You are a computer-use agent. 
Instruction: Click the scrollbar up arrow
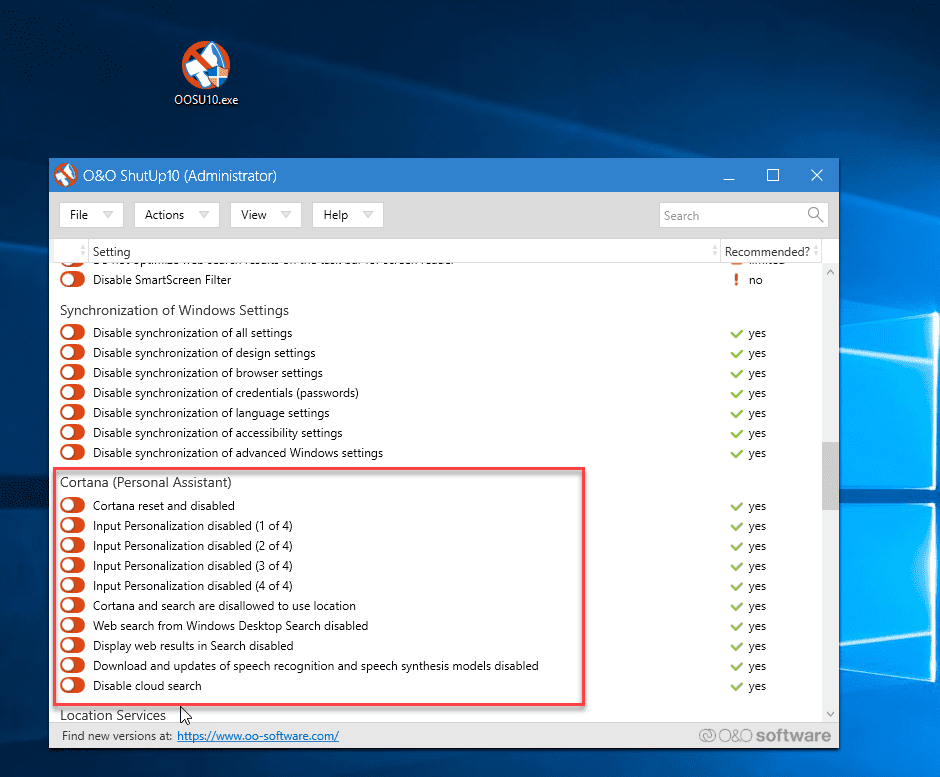coord(830,272)
